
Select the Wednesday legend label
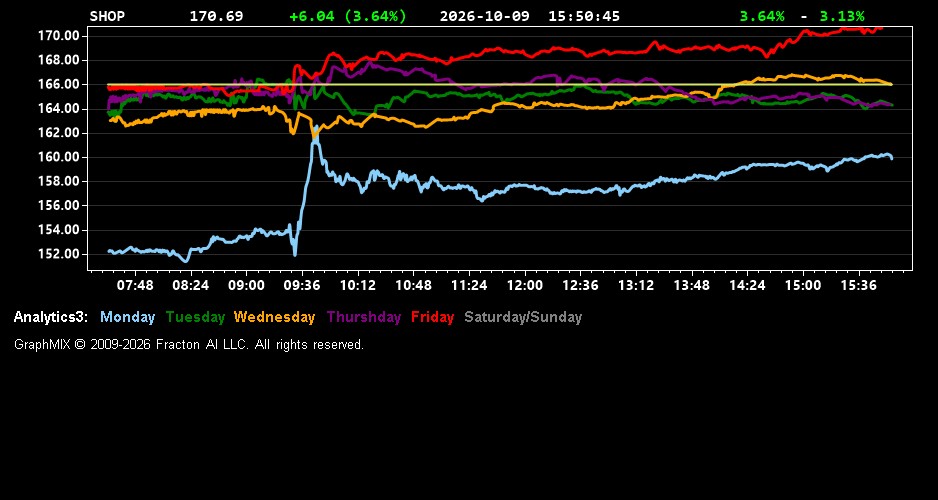[275, 318]
